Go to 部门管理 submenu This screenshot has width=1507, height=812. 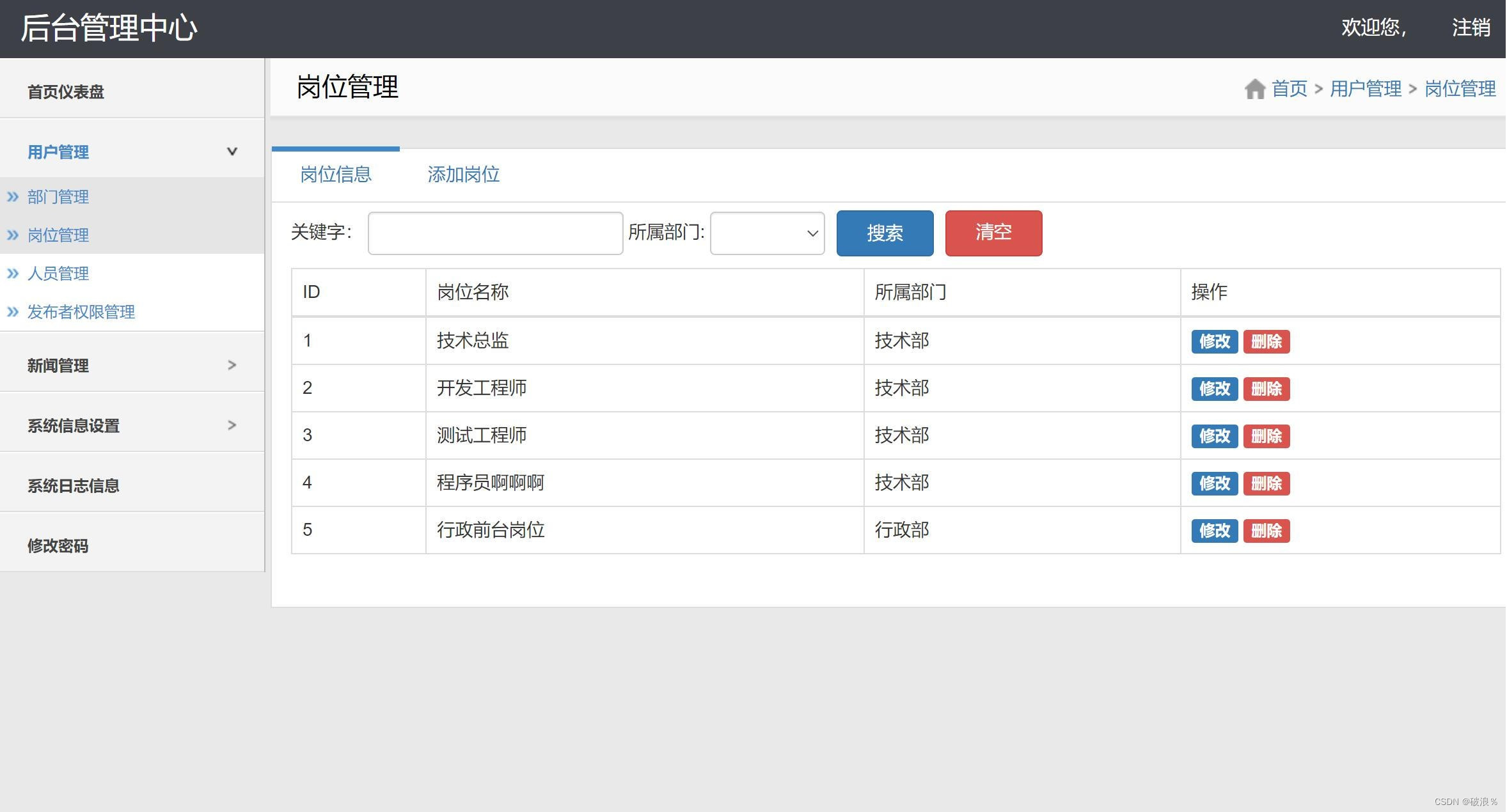58,197
